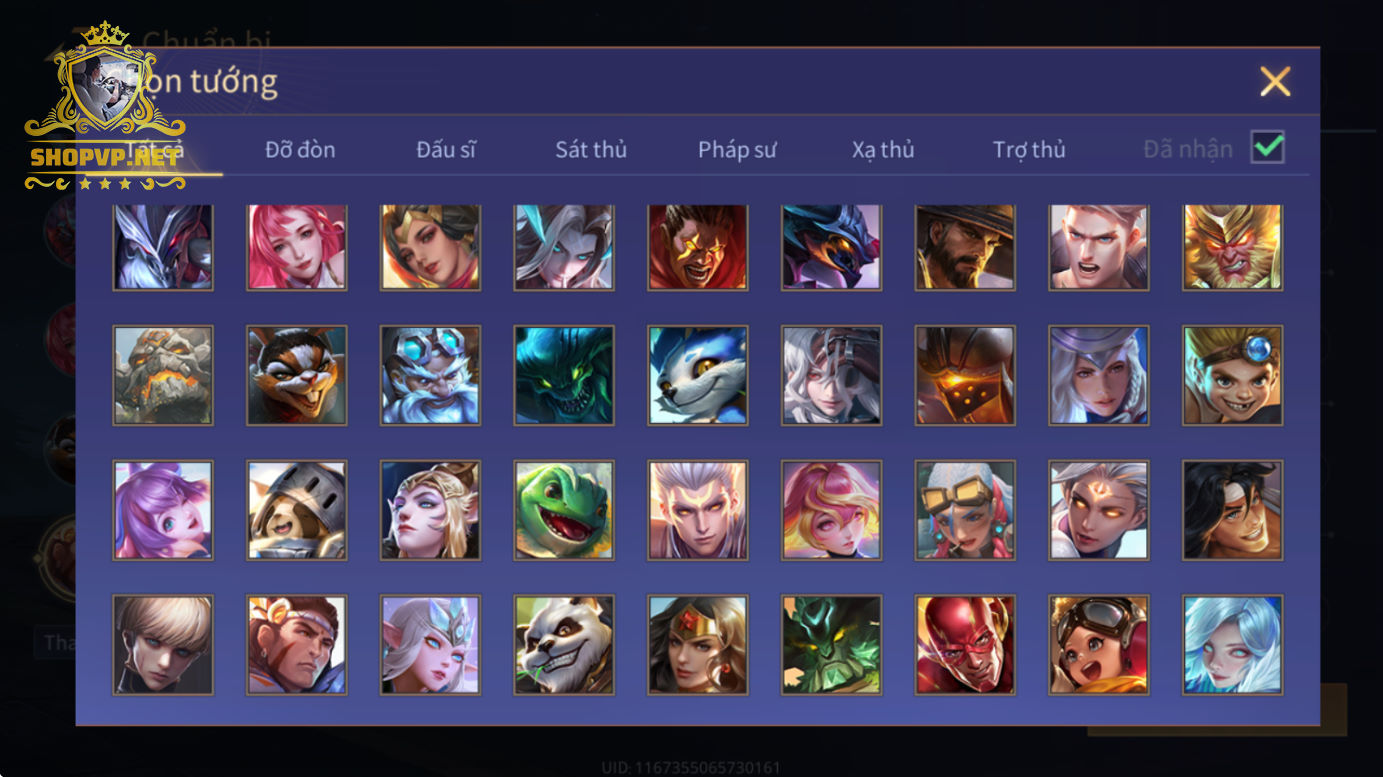1383x777 pixels.
Task: Close the hero selection dialog
Action: click(x=1275, y=81)
